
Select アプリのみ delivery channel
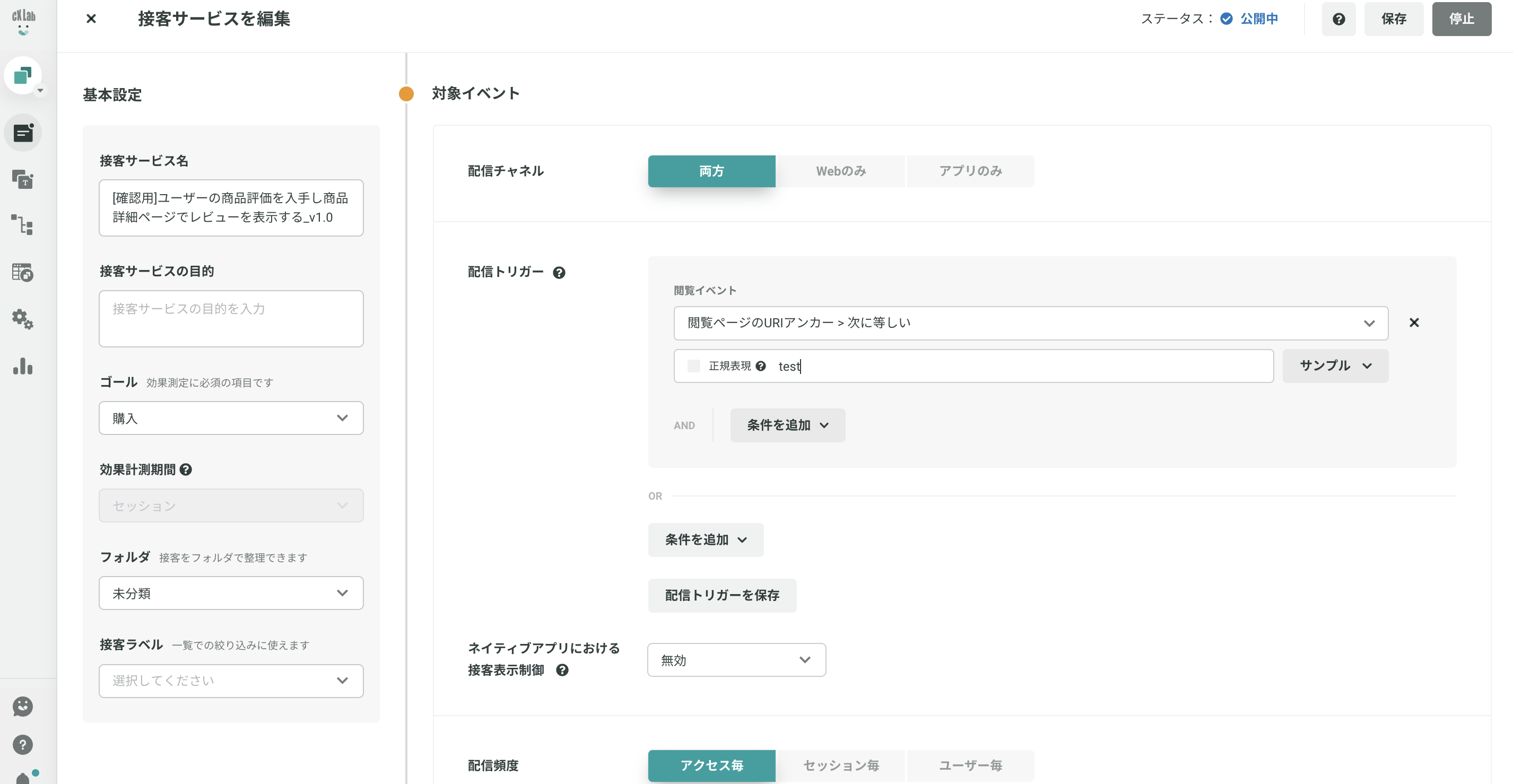coord(970,171)
